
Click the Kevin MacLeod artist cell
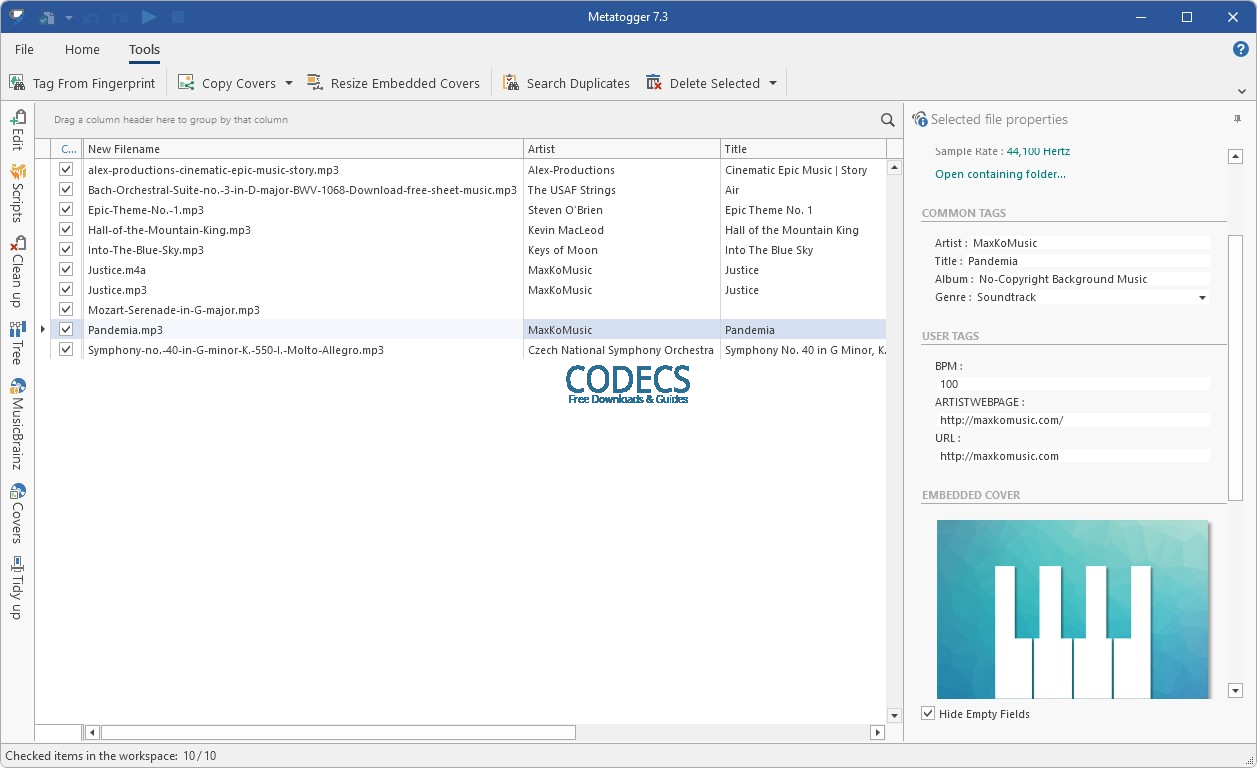pyautogui.click(x=622, y=229)
